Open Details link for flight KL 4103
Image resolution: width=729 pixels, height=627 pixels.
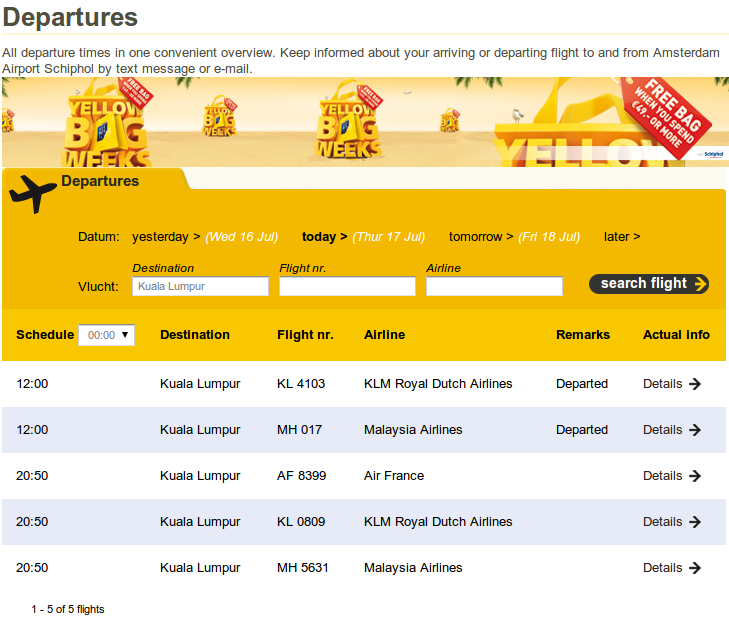[x=663, y=384]
